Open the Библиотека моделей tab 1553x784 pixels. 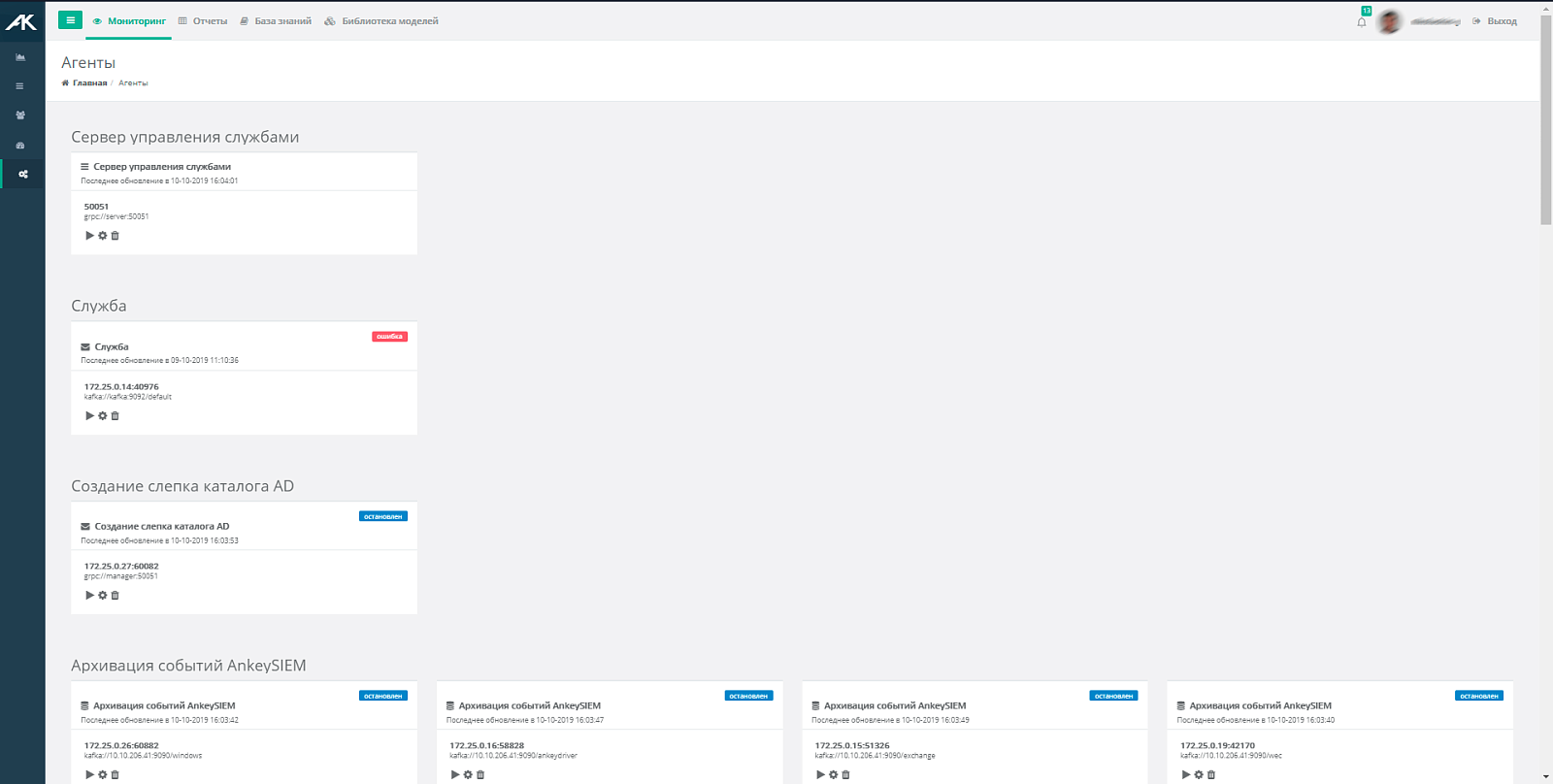tap(381, 21)
